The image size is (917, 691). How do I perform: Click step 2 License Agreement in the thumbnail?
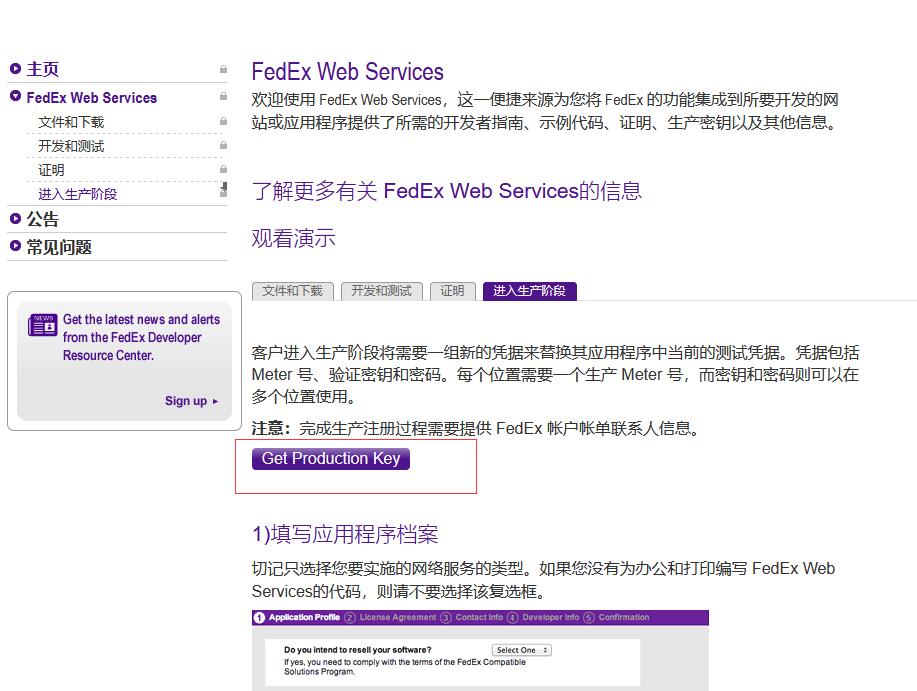coord(391,617)
